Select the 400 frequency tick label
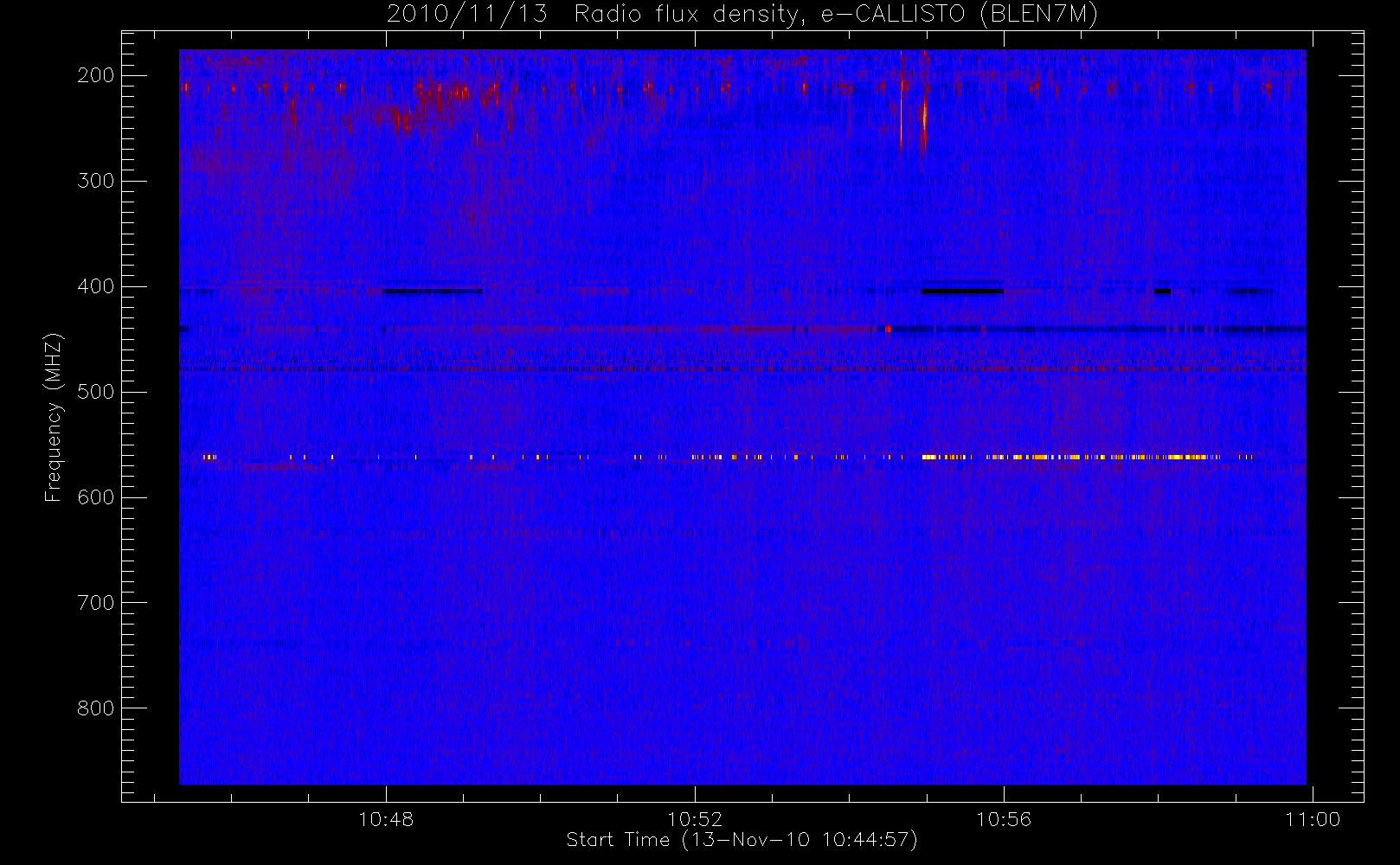 [95, 286]
